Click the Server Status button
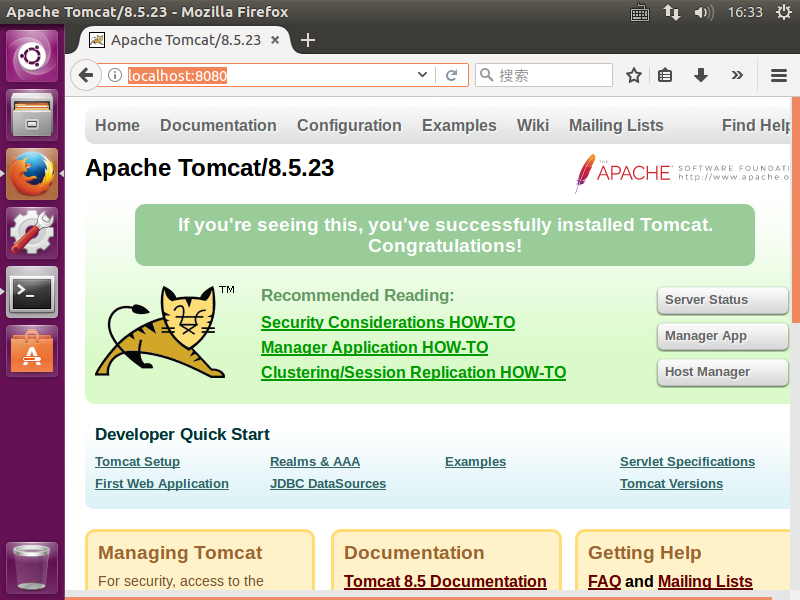 click(x=722, y=300)
